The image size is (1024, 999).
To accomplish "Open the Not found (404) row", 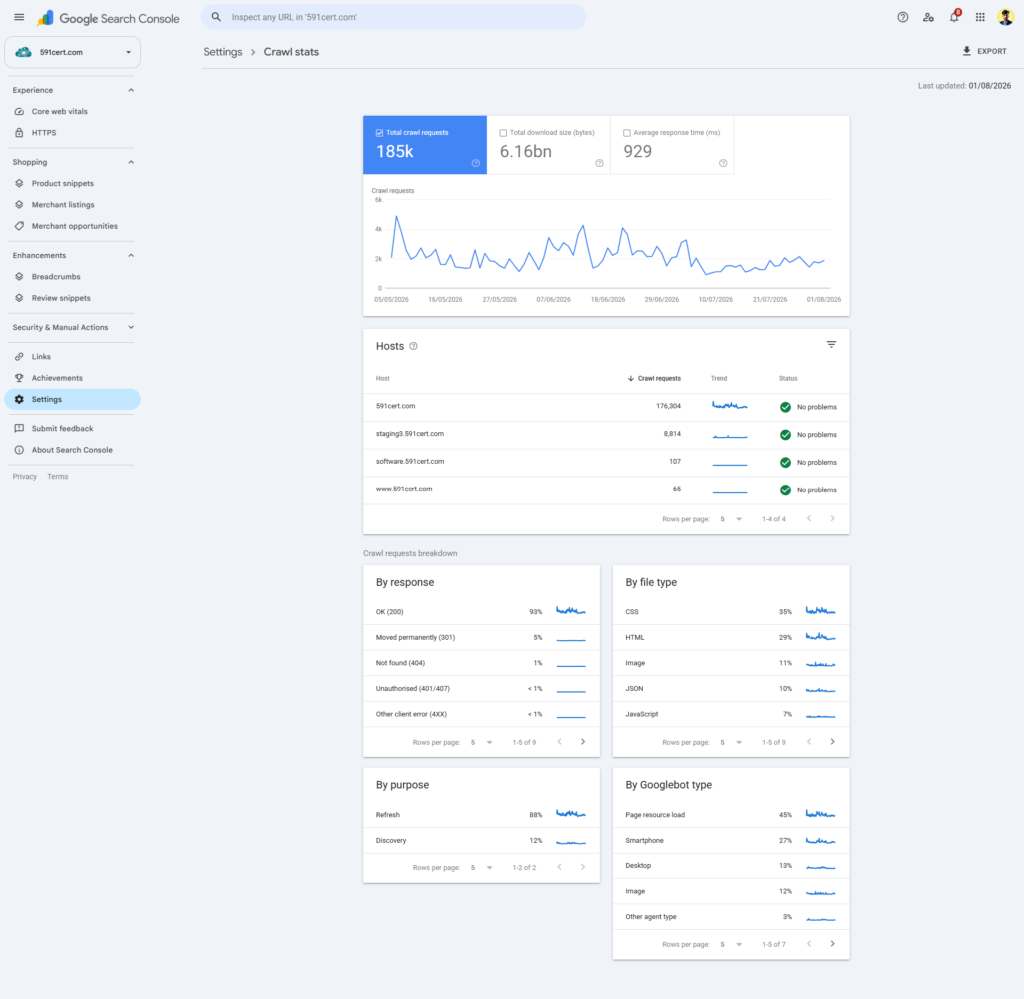I will point(481,663).
